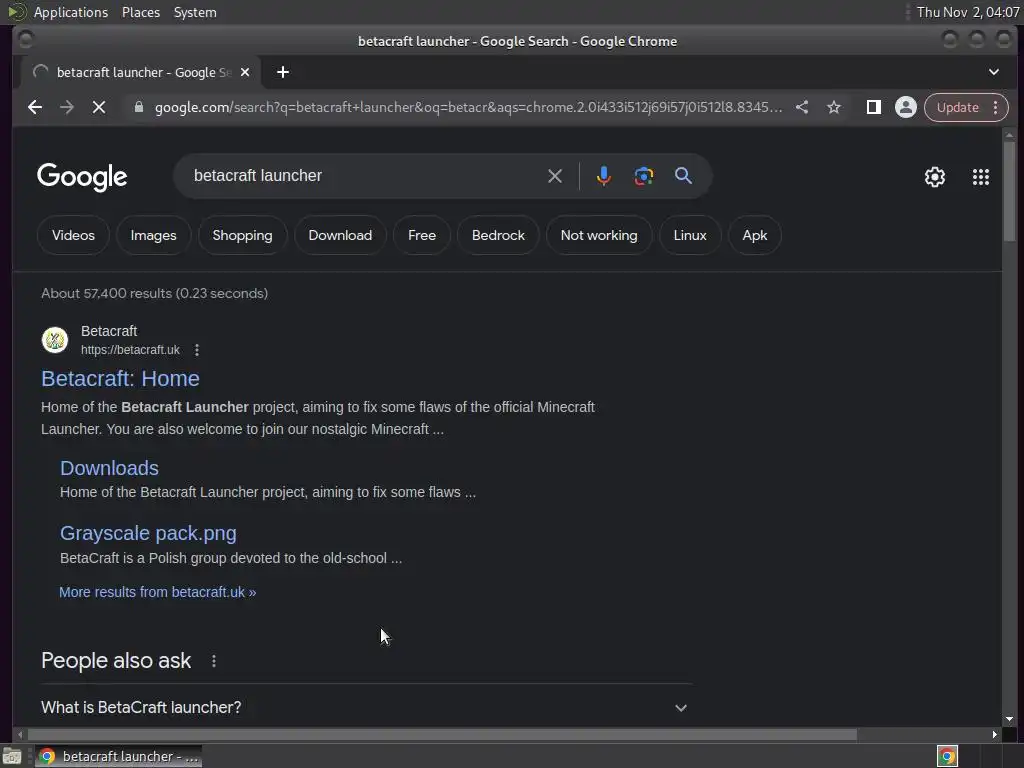This screenshot has width=1024, height=768.
Task: Click the scroll down arrow of vertical scrollbar
Action: 1010,719
